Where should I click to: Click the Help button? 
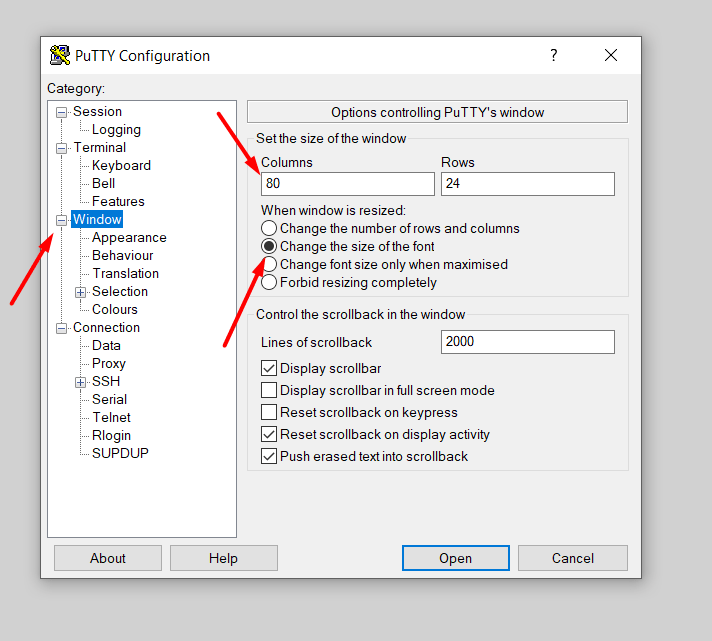click(223, 558)
